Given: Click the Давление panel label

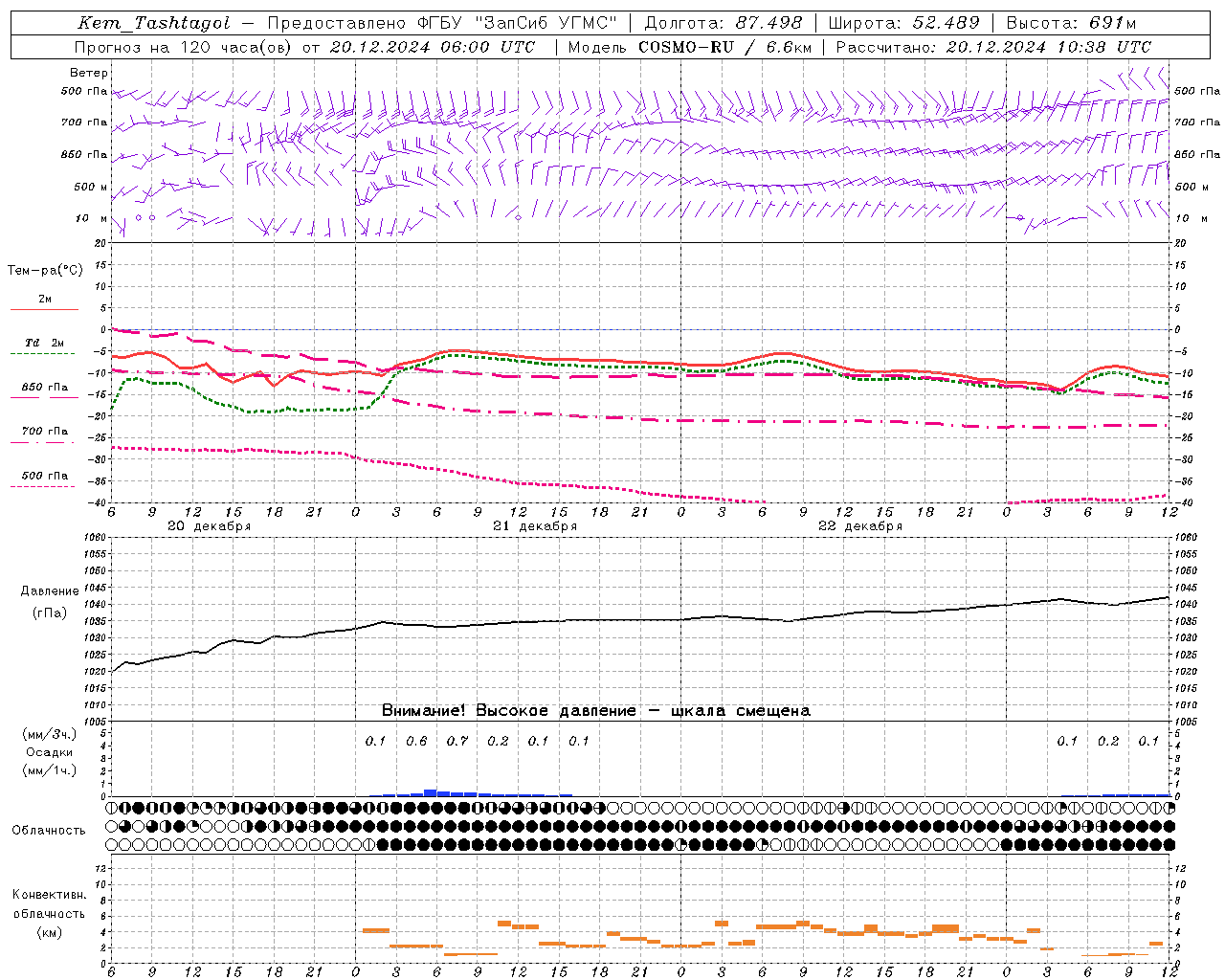Looking at the screenshot, I should [x=50, y=591].
